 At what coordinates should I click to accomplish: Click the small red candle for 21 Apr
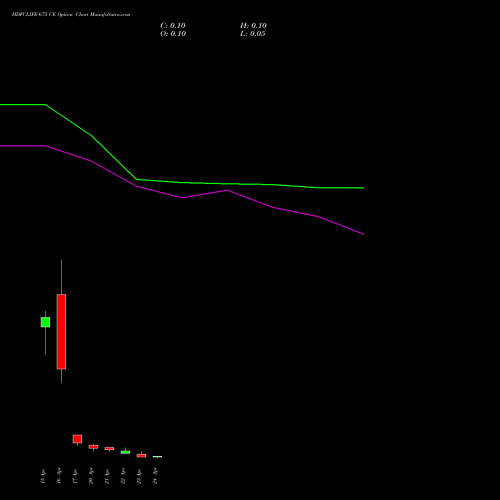(109, 448)
